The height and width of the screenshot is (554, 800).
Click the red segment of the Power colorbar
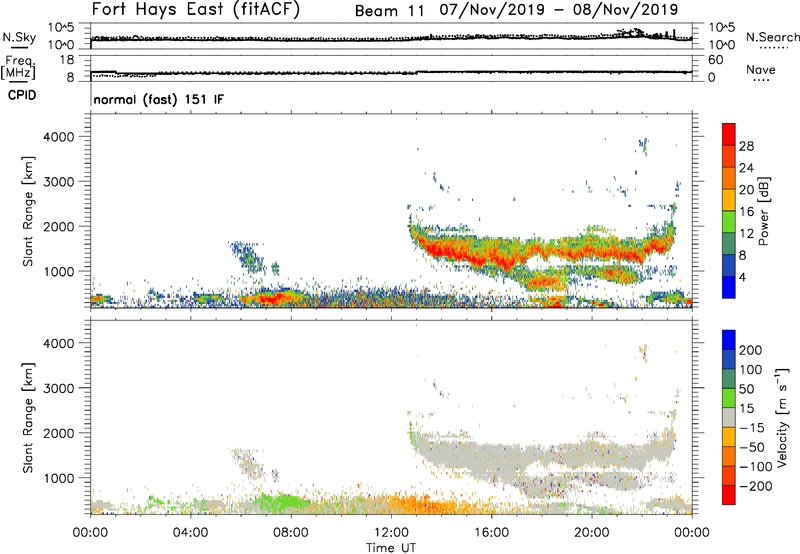point(729,134)
